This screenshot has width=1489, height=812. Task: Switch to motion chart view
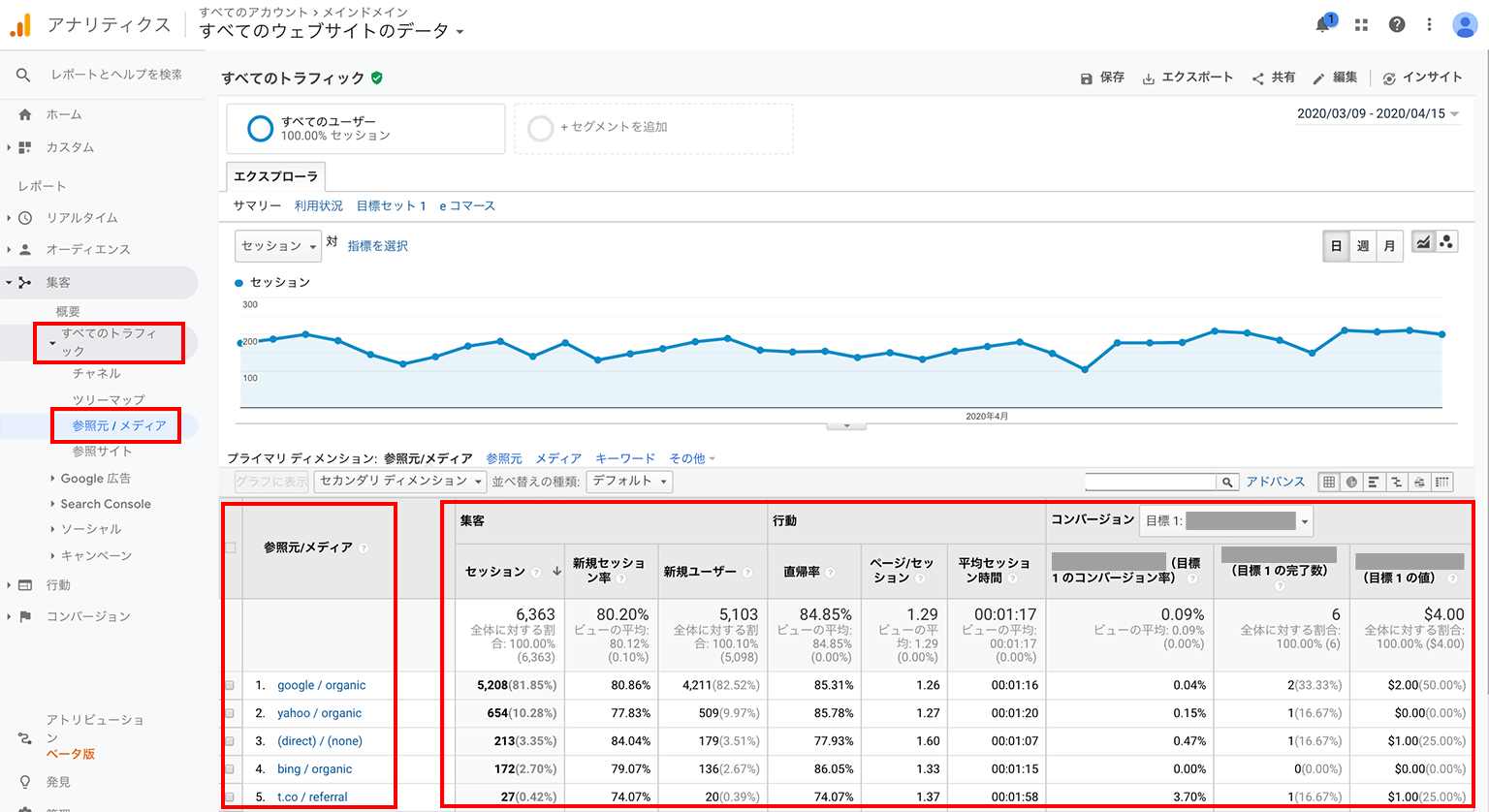tap(1445, 242)
